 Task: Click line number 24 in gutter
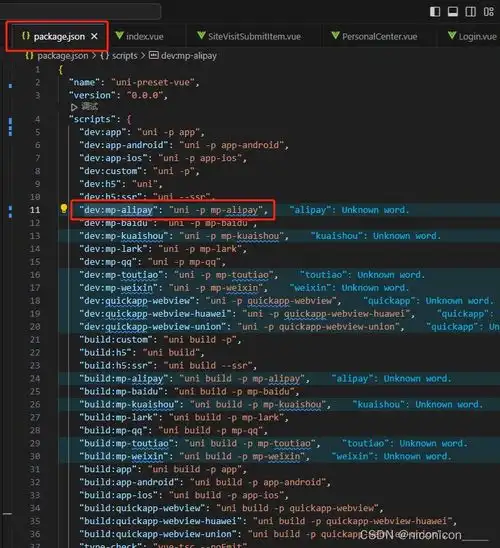click(x=35, y=378)
